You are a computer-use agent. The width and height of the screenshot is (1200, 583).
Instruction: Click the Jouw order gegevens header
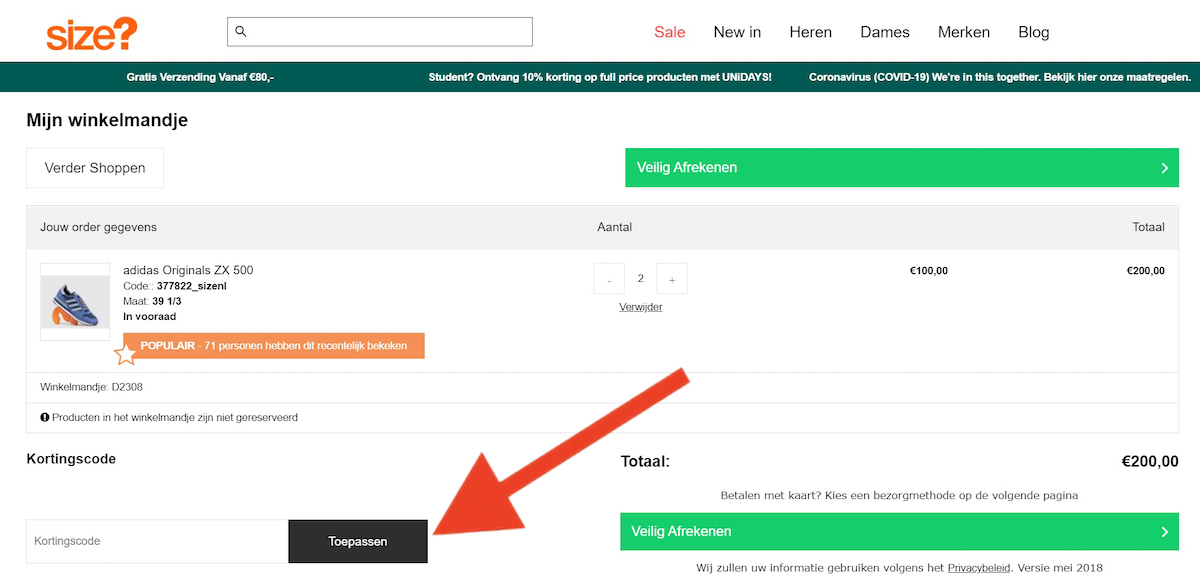coord(99,227)
